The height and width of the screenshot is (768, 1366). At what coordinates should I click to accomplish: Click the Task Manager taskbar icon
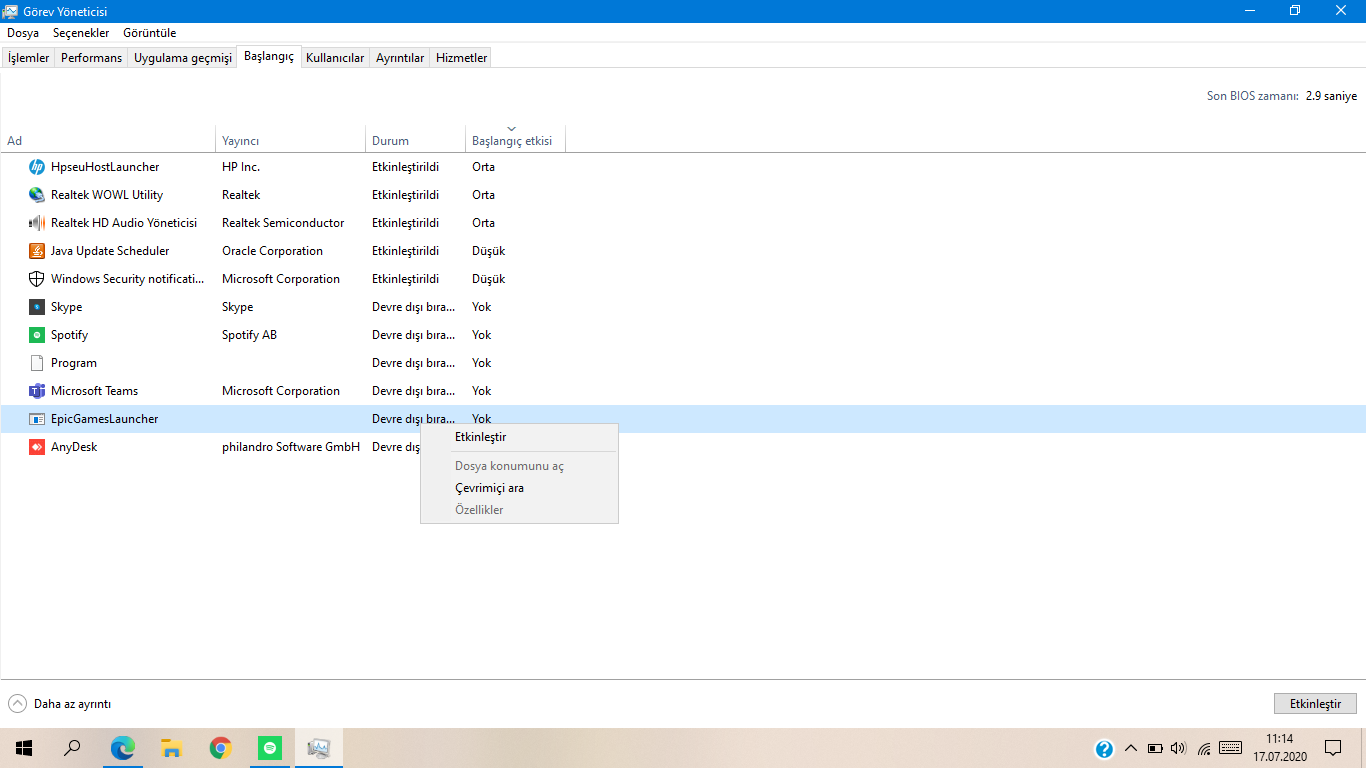(x=319, y=748)
